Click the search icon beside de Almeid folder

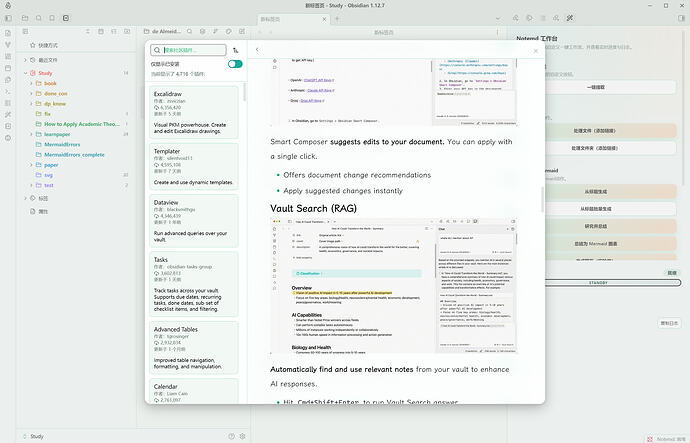pos(189,32)
